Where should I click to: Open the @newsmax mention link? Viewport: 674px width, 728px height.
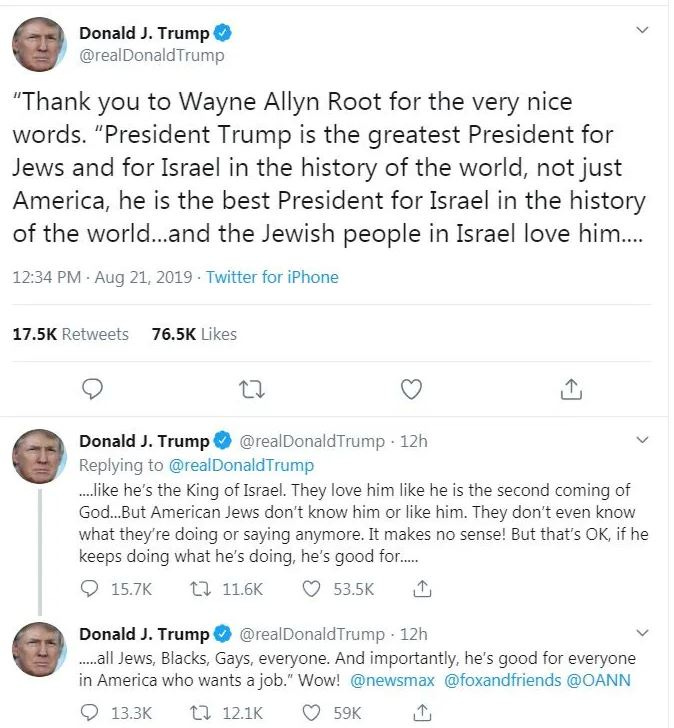(392, 680)
